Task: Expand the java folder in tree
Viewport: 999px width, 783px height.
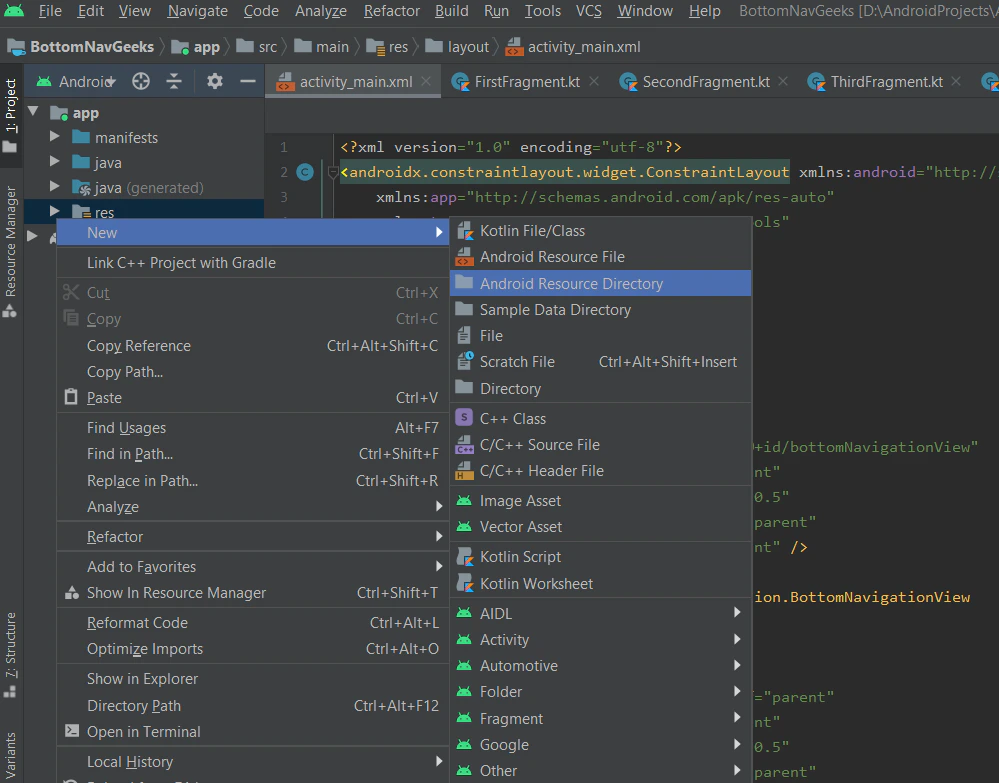Action: [x=55, y=162]
